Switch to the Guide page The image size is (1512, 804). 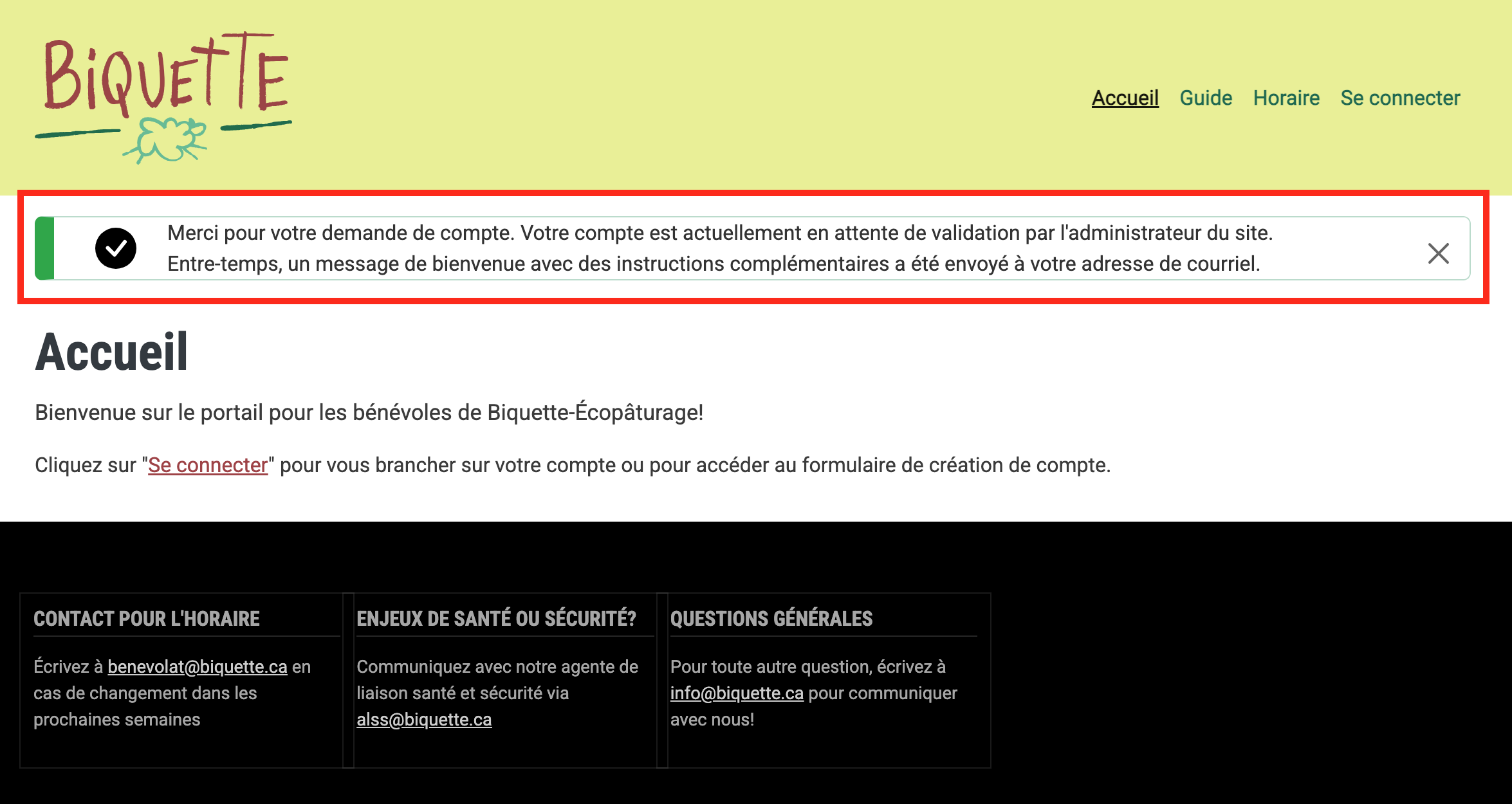1206,98
